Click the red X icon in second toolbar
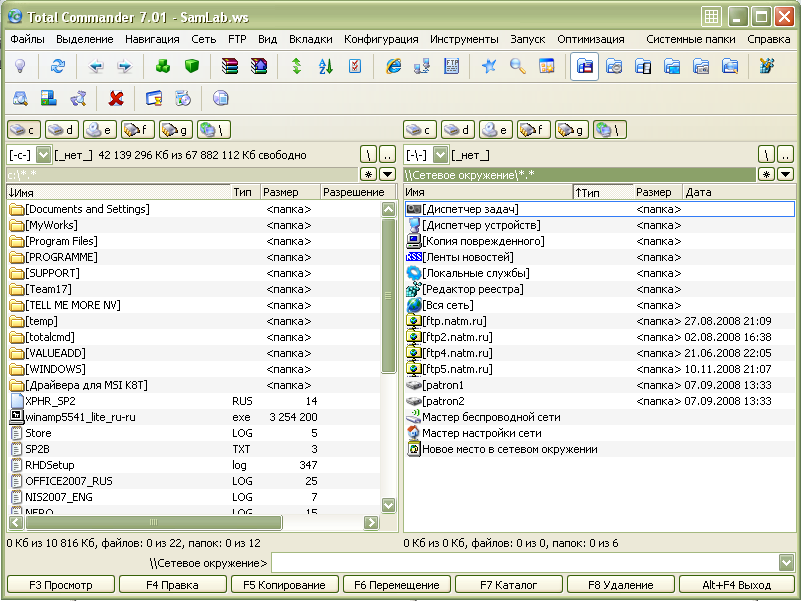Viewport: 801px width, 601px height. point(116,98)
